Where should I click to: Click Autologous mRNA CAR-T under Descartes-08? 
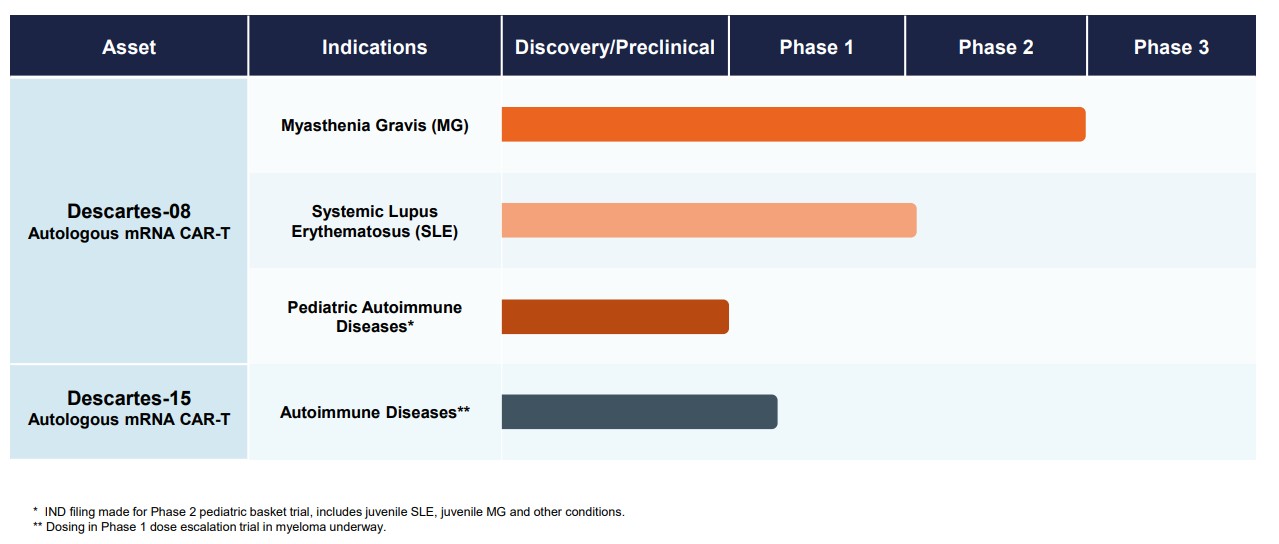(129, 232)
